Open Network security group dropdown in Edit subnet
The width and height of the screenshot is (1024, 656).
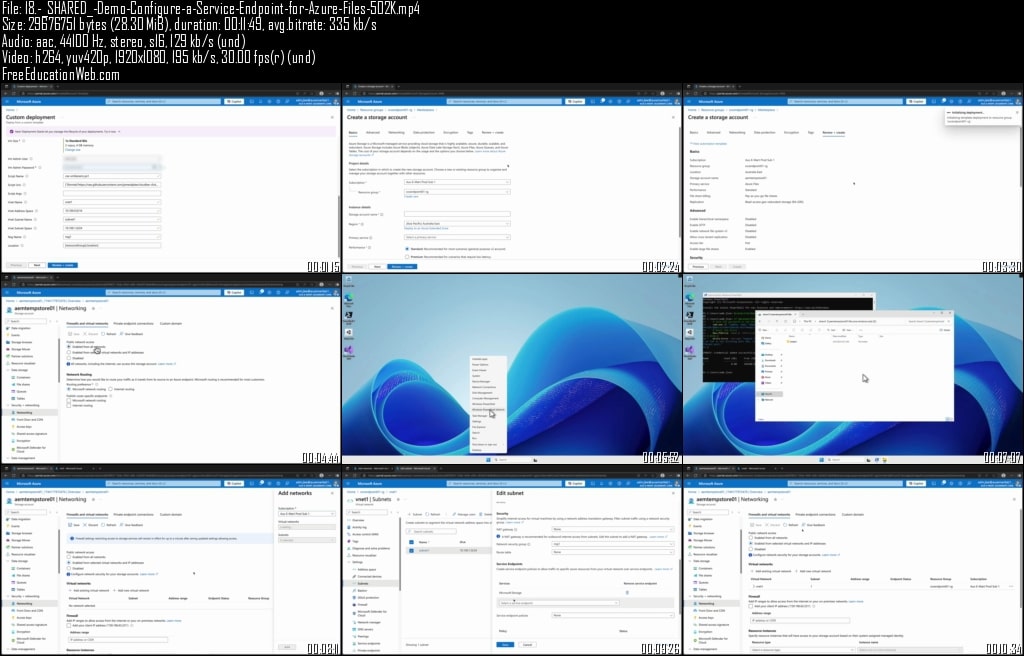click(612, 544)
